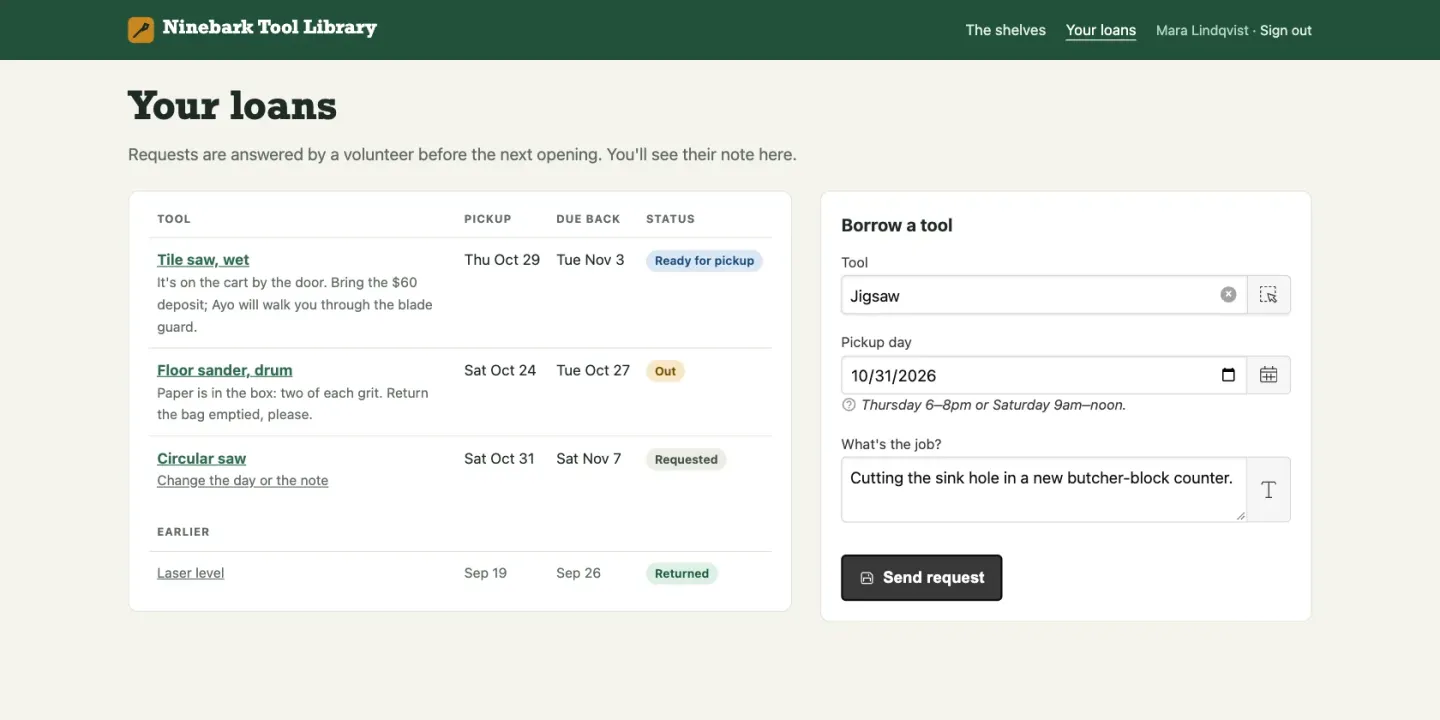The height and width of the screenshot is (720, 1440).
Task: Open the Your loans nav item
Action: pos(1101,30)
